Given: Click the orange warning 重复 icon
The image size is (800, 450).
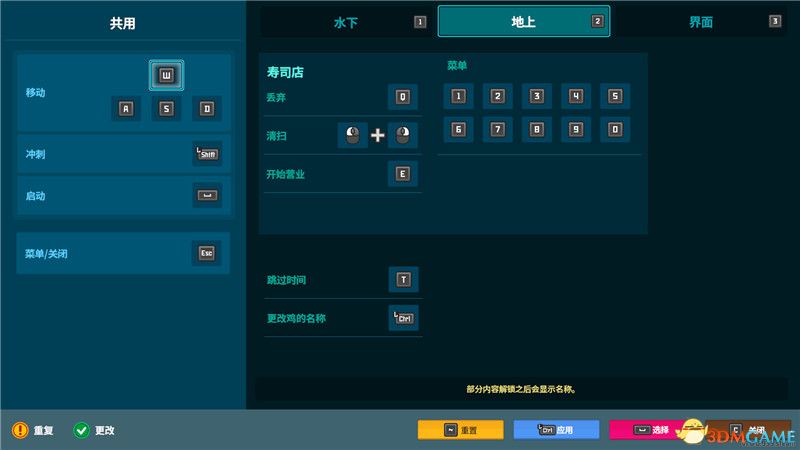Looking at the screenshot, I should pos(20,430).
